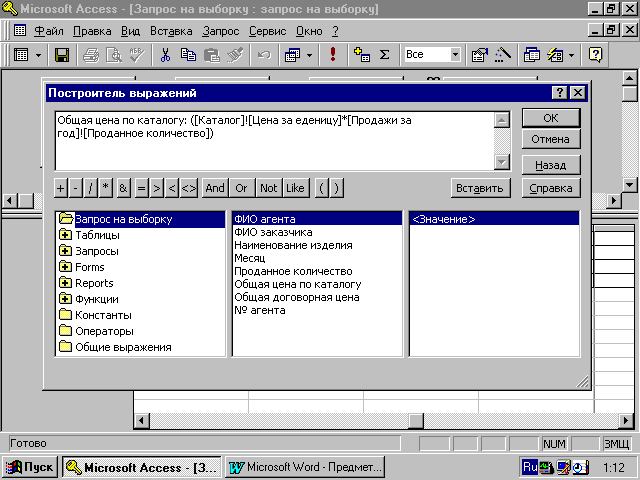Confirm the expression with OK button
The height and width of the screenshot is (480, 640).
coord(551,118)
